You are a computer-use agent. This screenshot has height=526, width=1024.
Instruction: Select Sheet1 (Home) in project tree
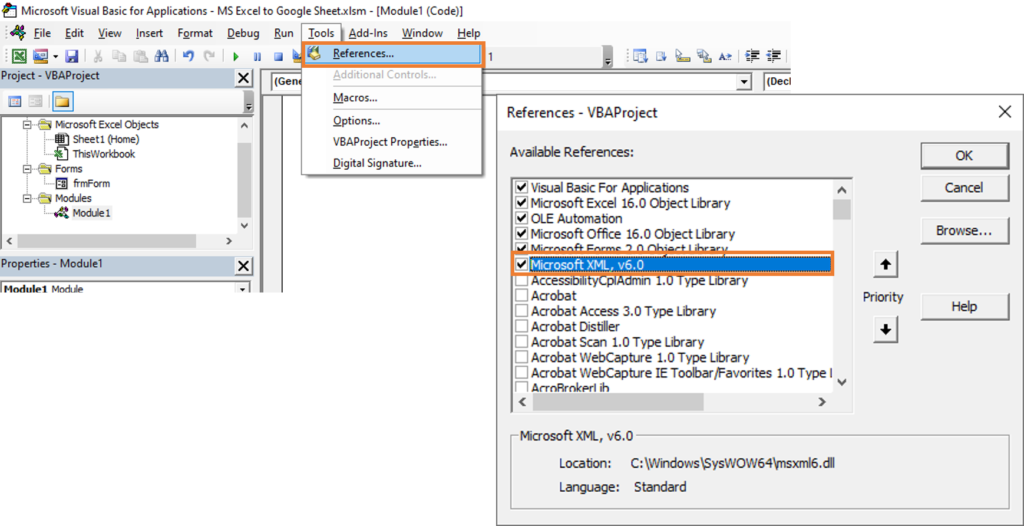click(106, 139)
